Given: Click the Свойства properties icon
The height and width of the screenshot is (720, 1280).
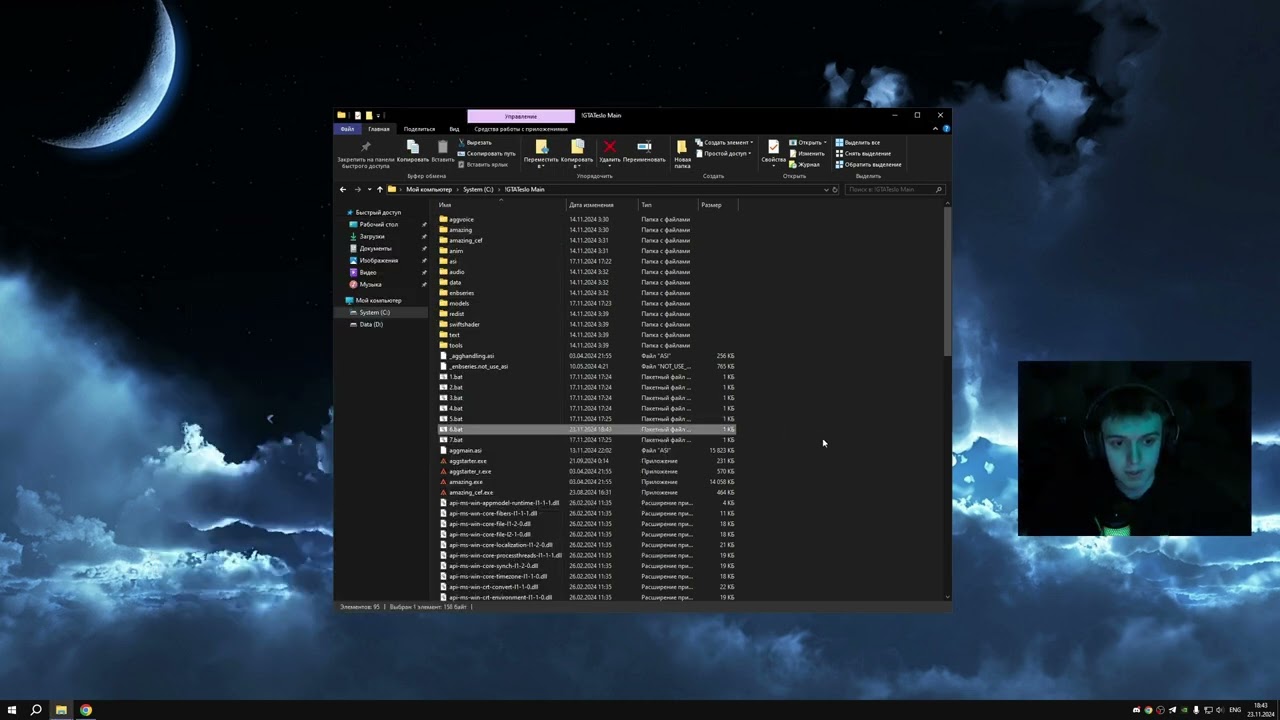Looking at the screenshot, I should tap(773, 147).
